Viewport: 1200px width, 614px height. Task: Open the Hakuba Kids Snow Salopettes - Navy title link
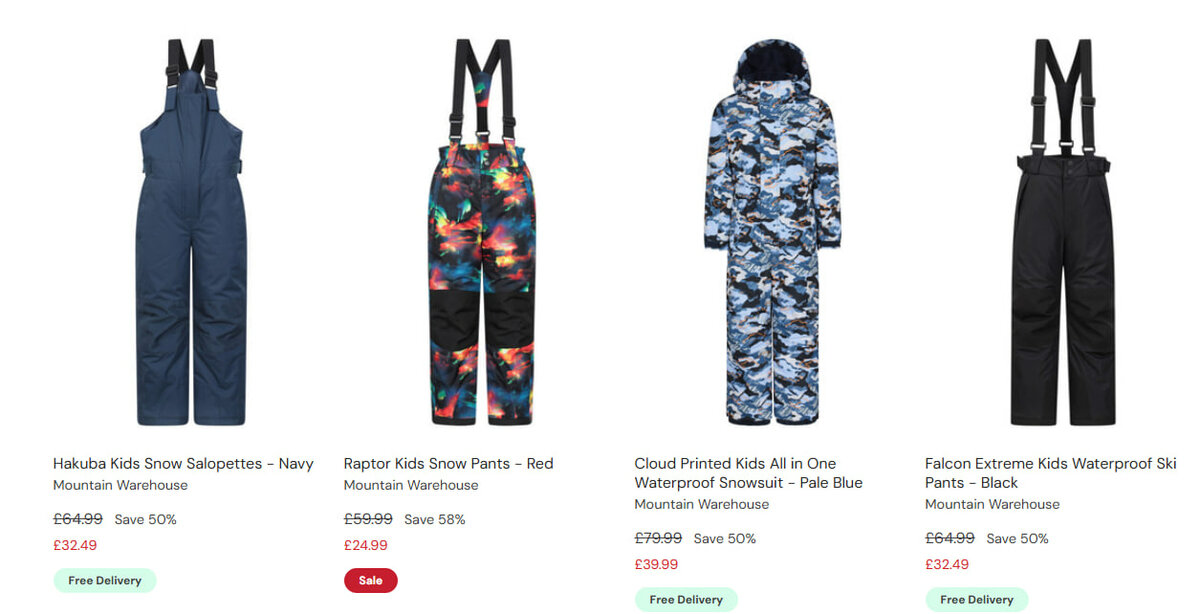click(x=183, y=464)
